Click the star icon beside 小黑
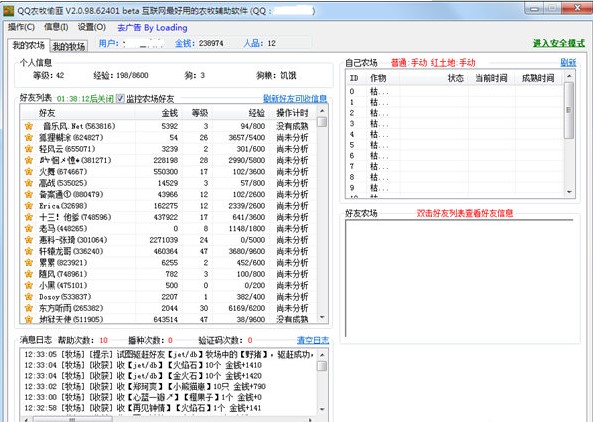Screen dimensions: 593x422 pos(29,285)
